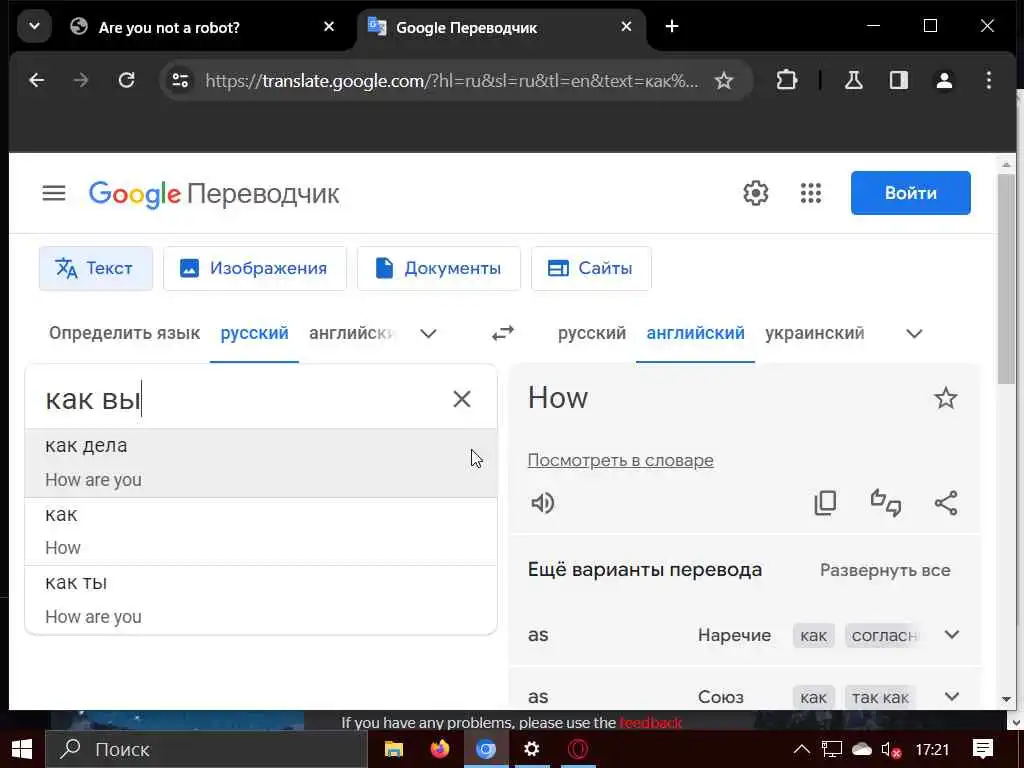This screenshot has height=768, width=1024.
Task: Click the 'как' chip in Наречие row
Action: point(813,635)
